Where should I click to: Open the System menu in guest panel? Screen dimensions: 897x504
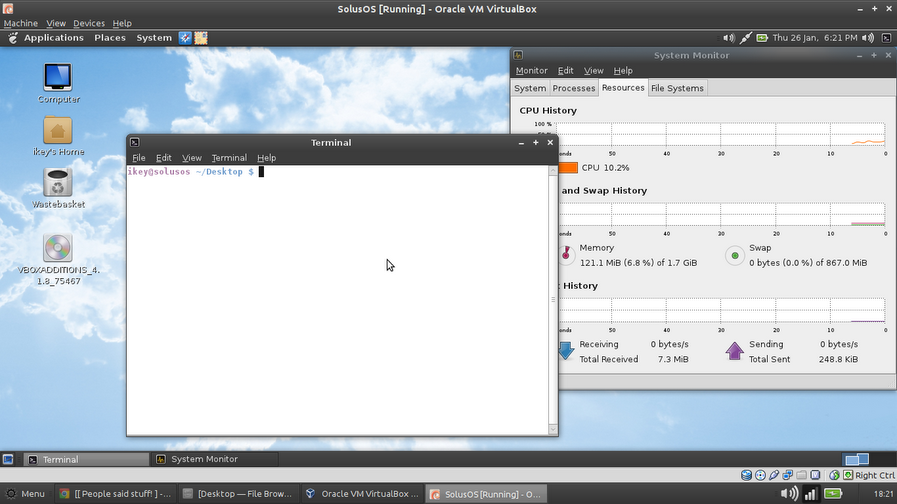(x=154, y=38)
